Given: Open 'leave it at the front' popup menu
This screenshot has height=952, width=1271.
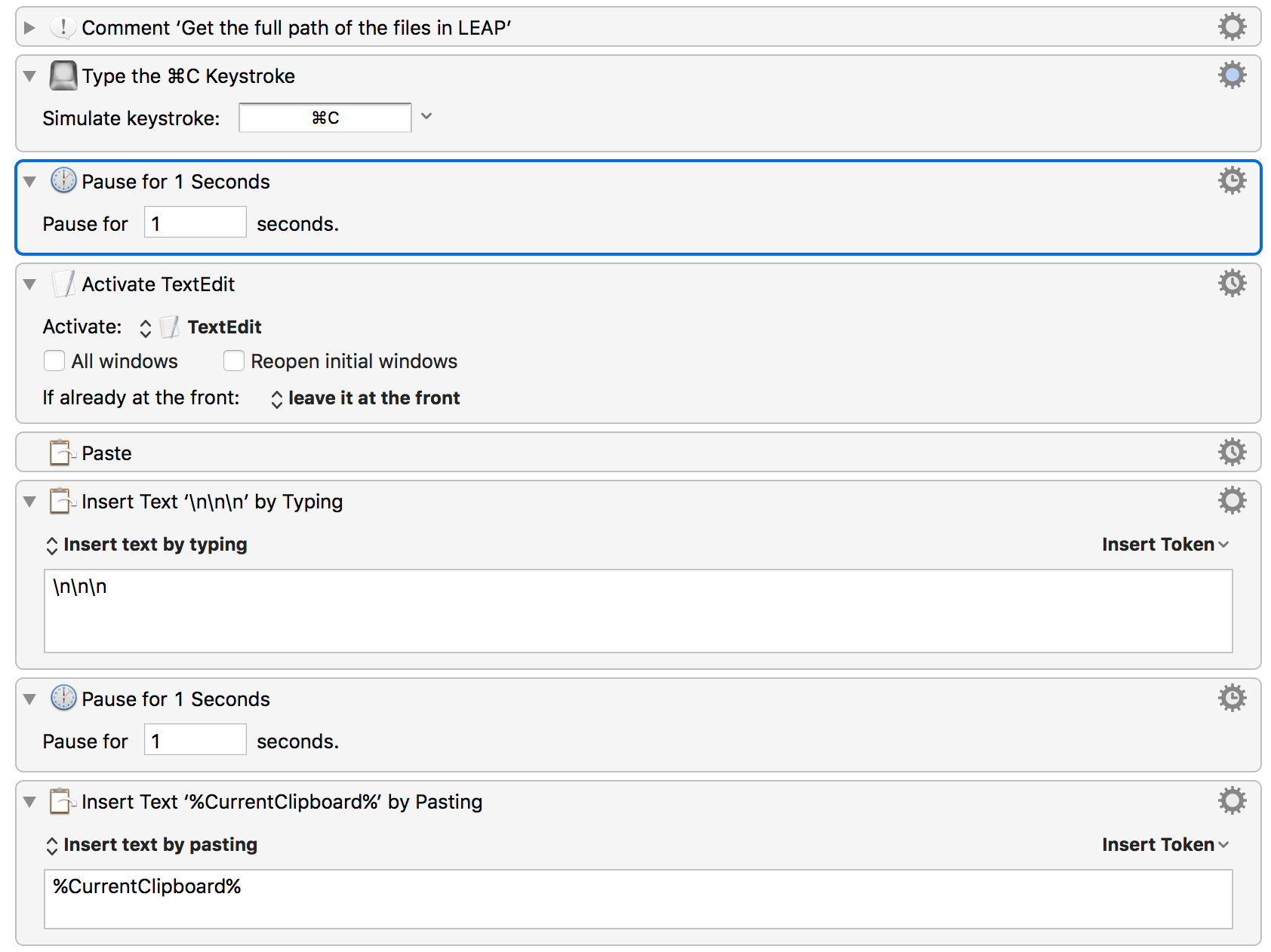Looking at the screenshot, I should coord(365,398).
